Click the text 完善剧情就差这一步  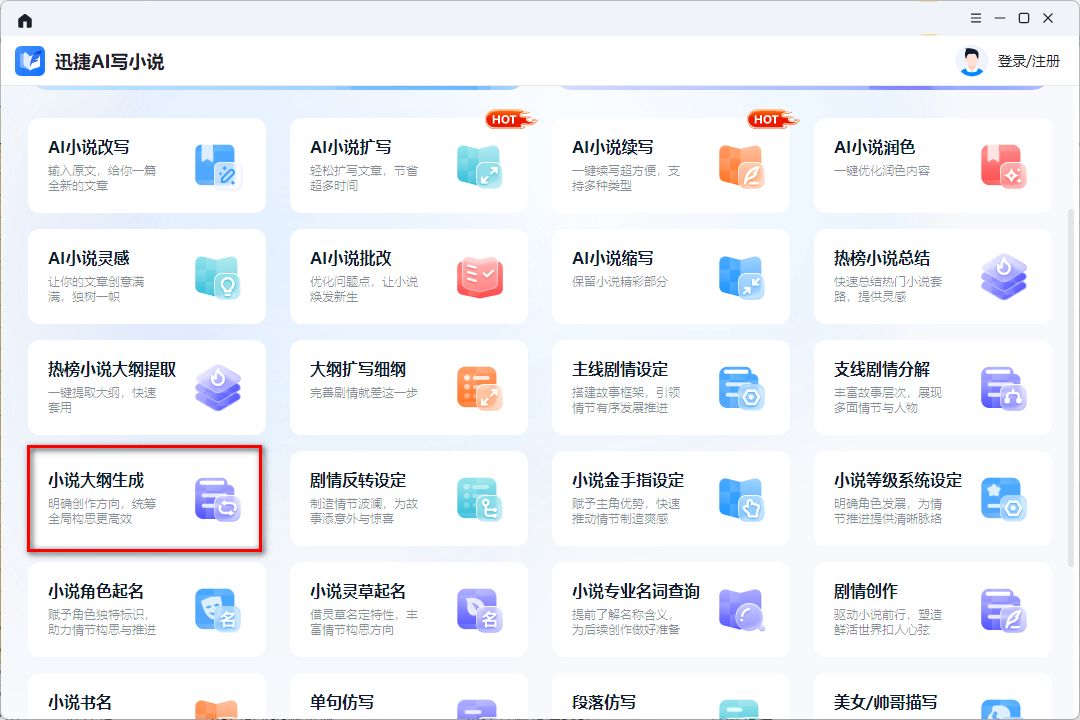pyautogui.click(x=364, y=393)
